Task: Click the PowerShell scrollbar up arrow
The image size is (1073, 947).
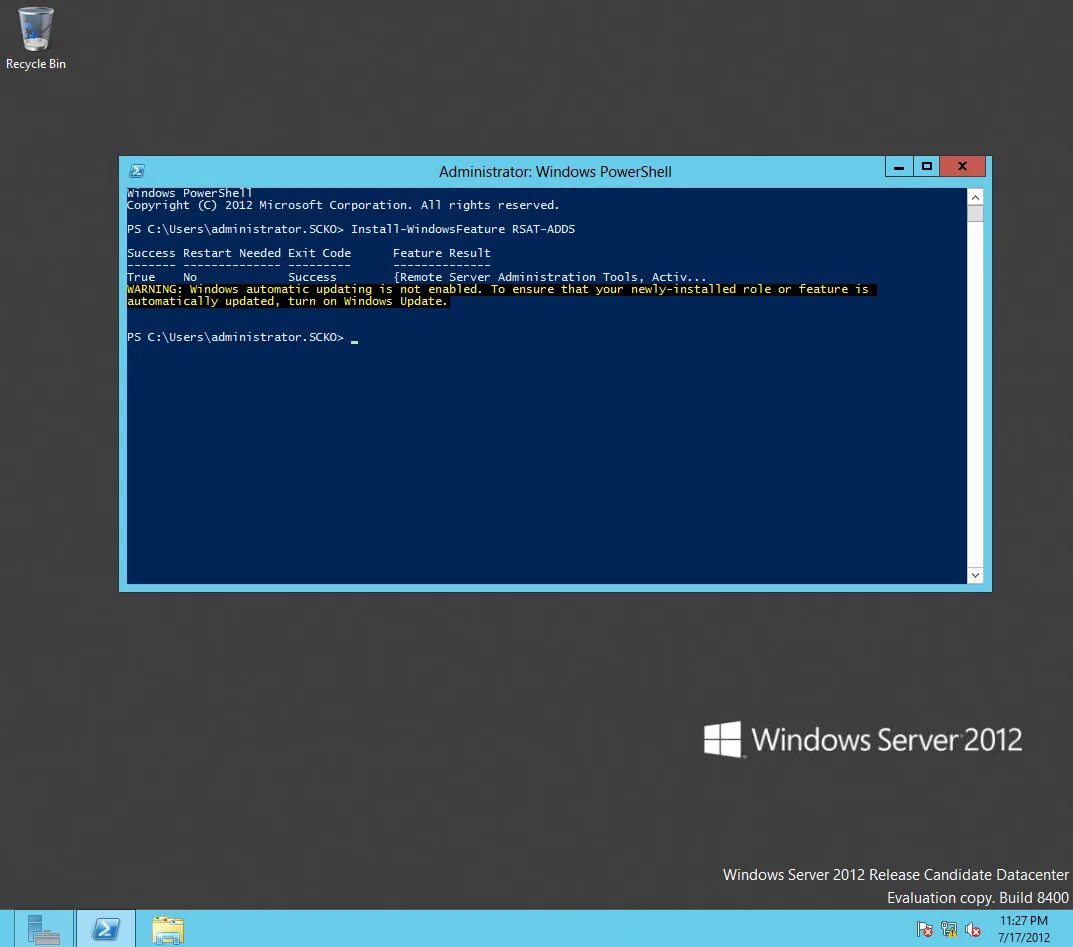Action: [x=975, y=197]
